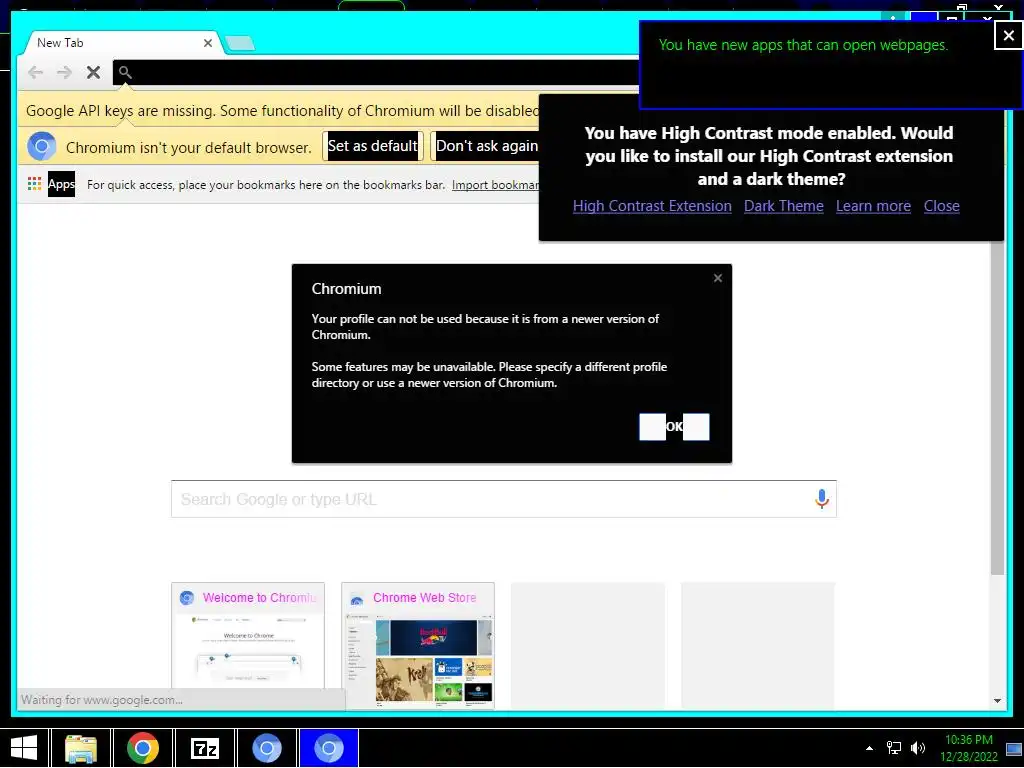This screenshot has height=768, width=1024.
Task: Open the network status tray icon
Action: click(893, 748)
